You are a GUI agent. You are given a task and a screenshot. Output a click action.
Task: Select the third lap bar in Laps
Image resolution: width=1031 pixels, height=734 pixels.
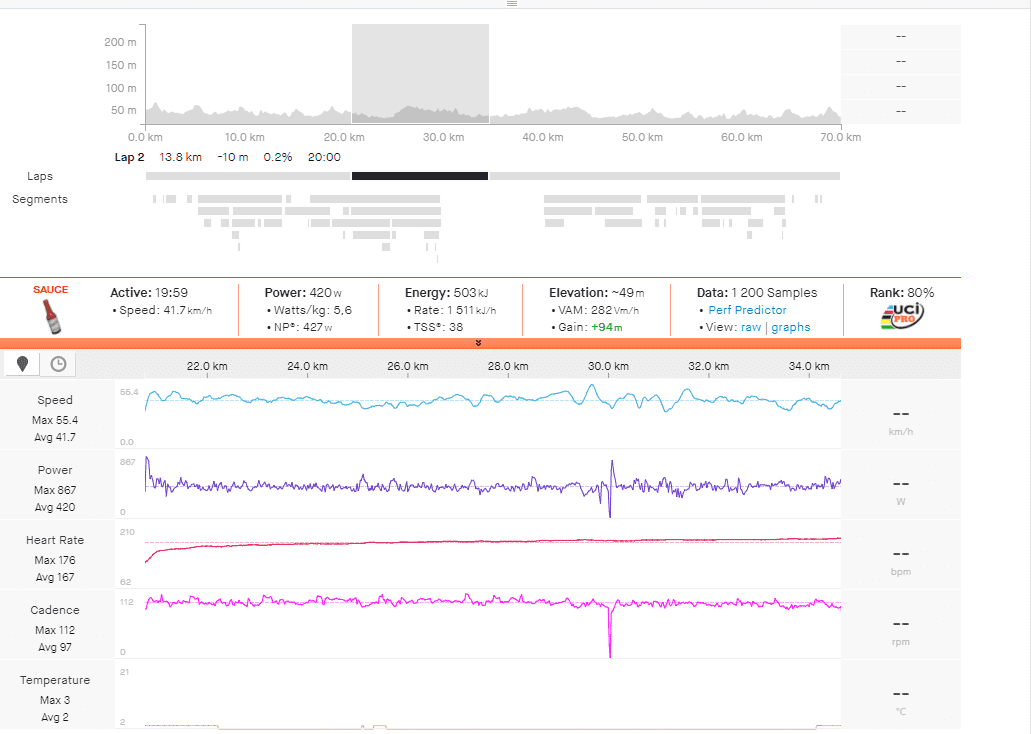coord(665,176)
